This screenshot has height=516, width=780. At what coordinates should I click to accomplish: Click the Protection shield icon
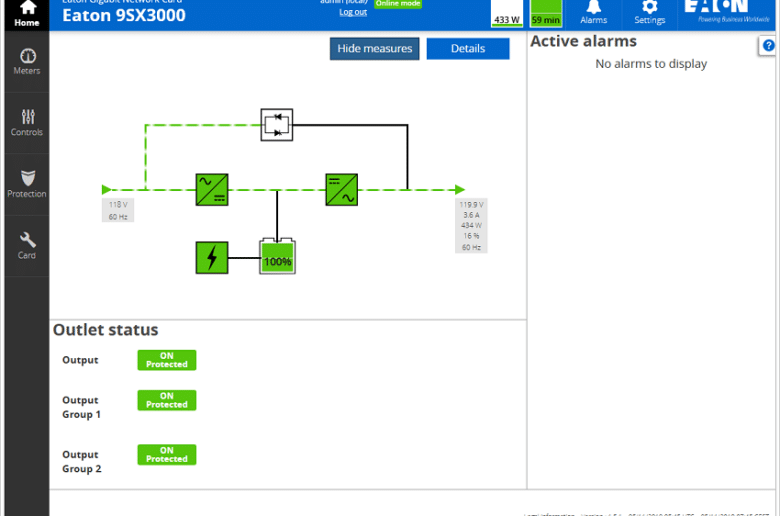coord(28,178)
